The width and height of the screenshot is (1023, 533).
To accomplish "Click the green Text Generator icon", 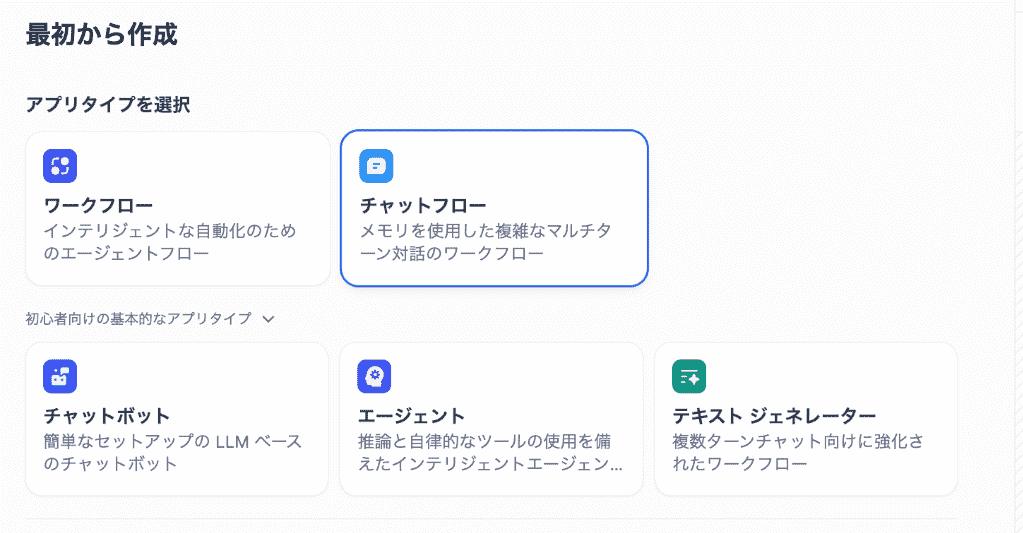I will [x=689, y=376].
